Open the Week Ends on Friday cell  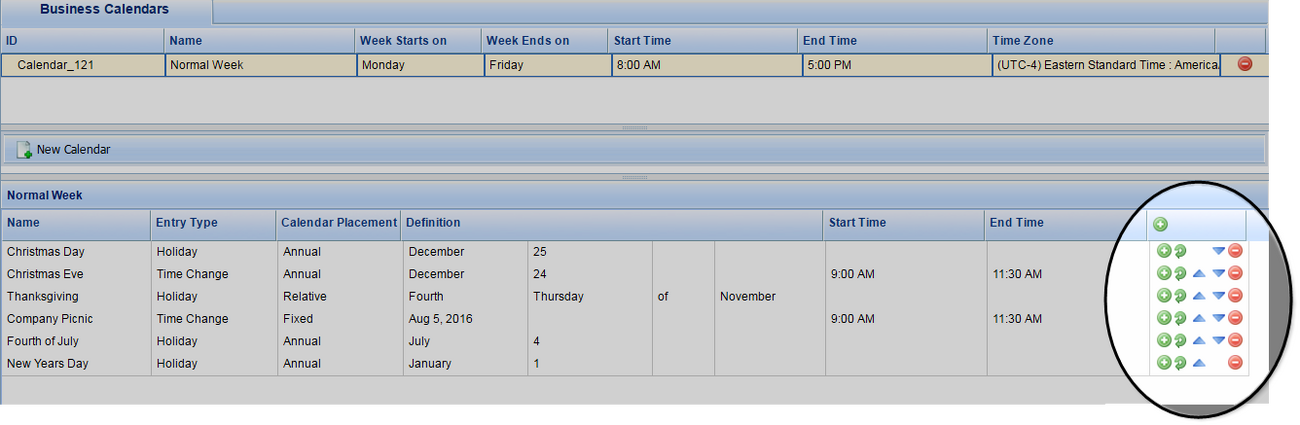point(546,65)
